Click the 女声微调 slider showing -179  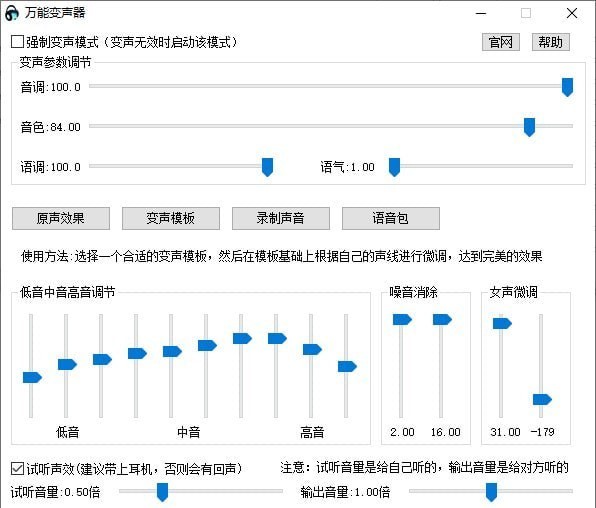(542, 400)
